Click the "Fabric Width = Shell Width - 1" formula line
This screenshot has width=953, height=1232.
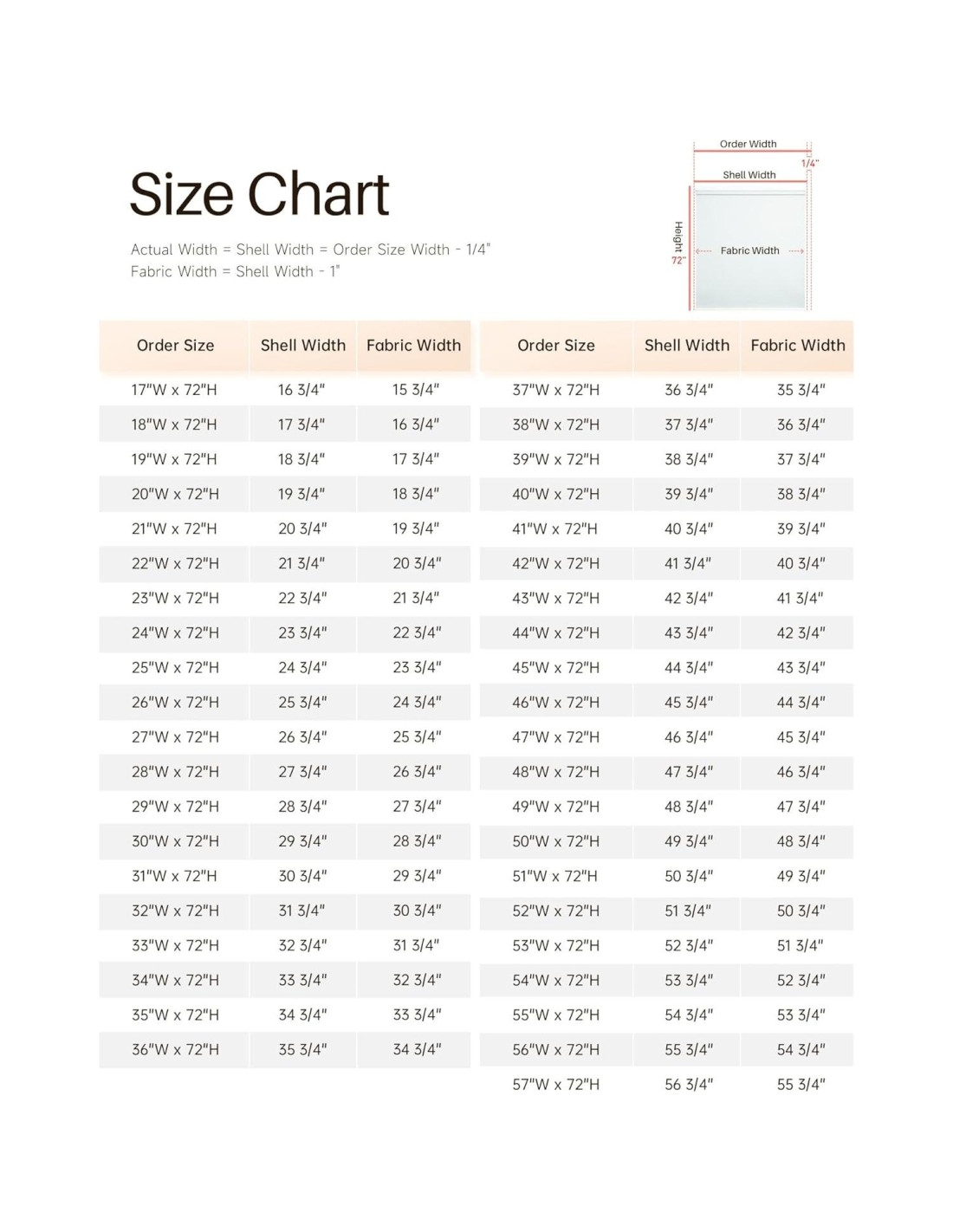[235, 271]
